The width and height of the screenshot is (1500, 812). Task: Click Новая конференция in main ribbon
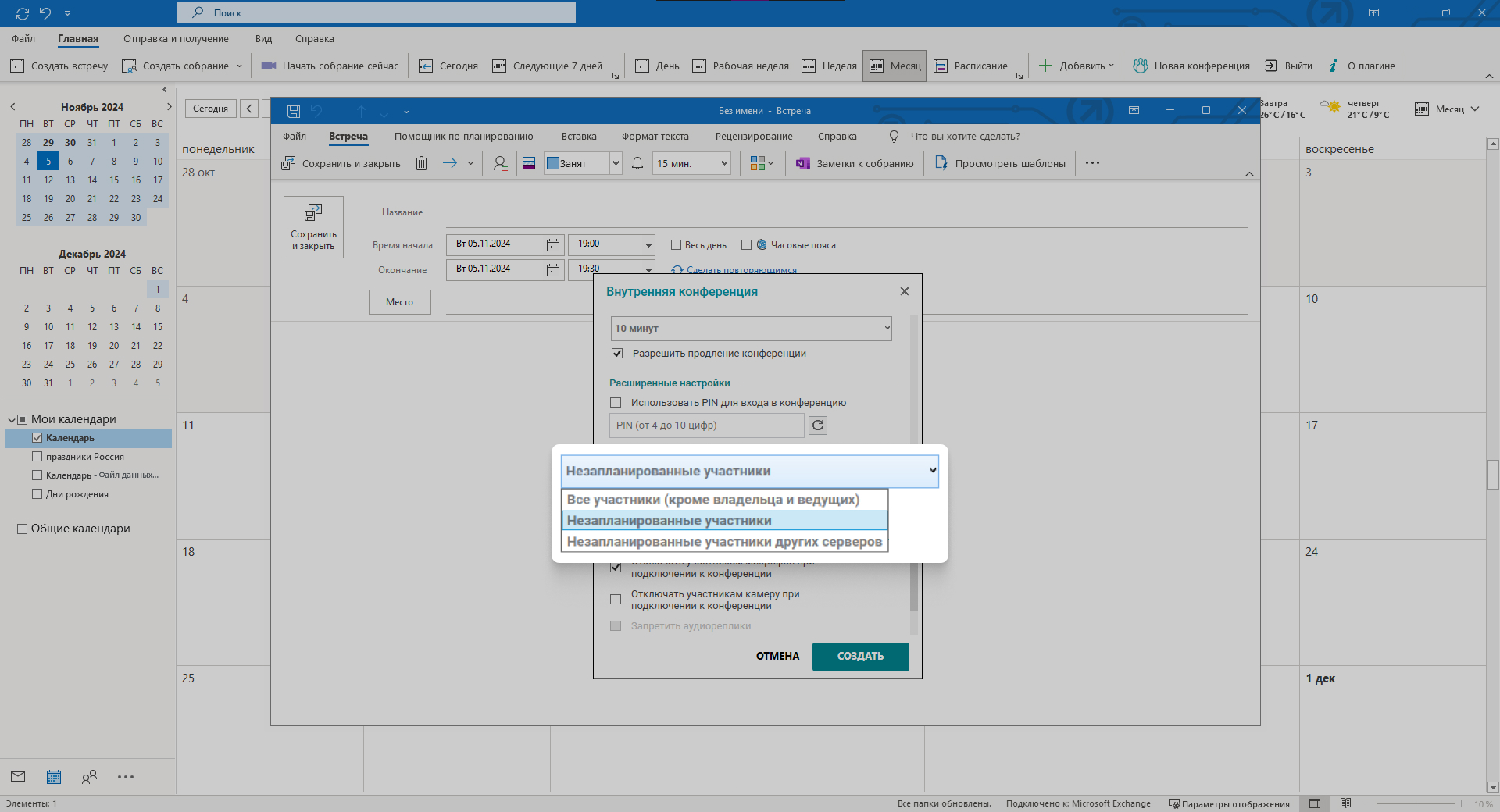(1191, 66)
